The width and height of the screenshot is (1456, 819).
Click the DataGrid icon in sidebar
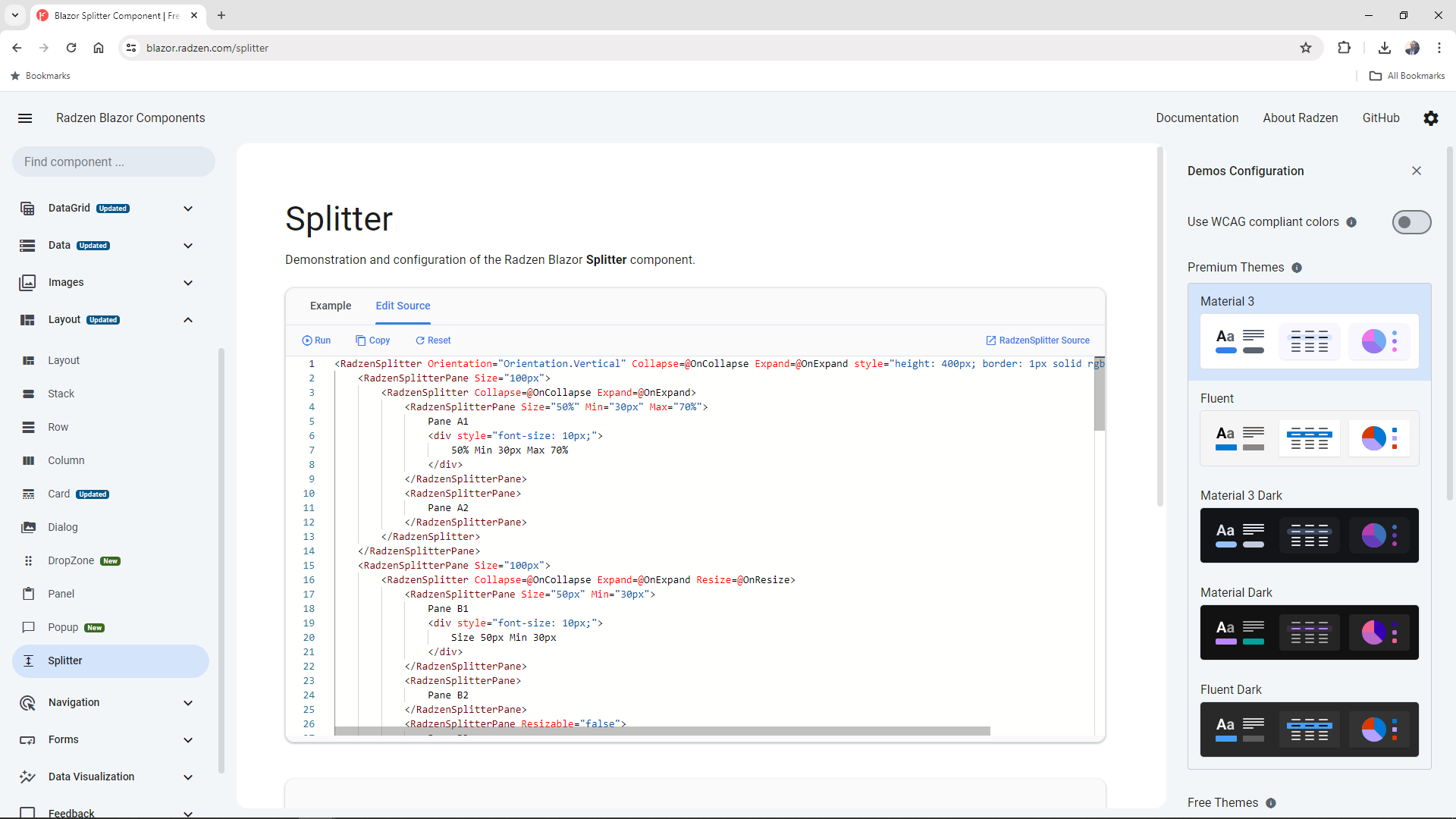[x=27, y=209]
